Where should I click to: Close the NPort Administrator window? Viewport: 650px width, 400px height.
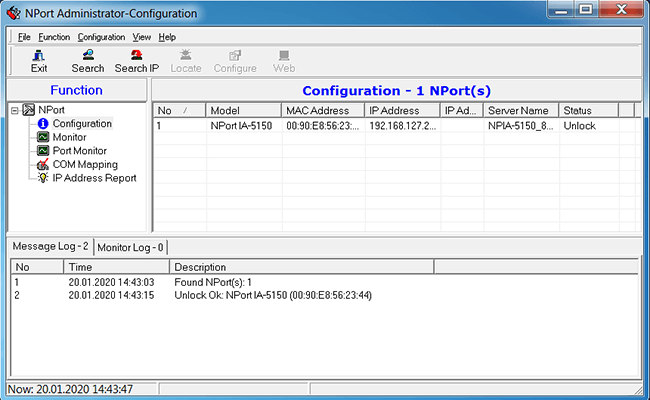(621, 10)
